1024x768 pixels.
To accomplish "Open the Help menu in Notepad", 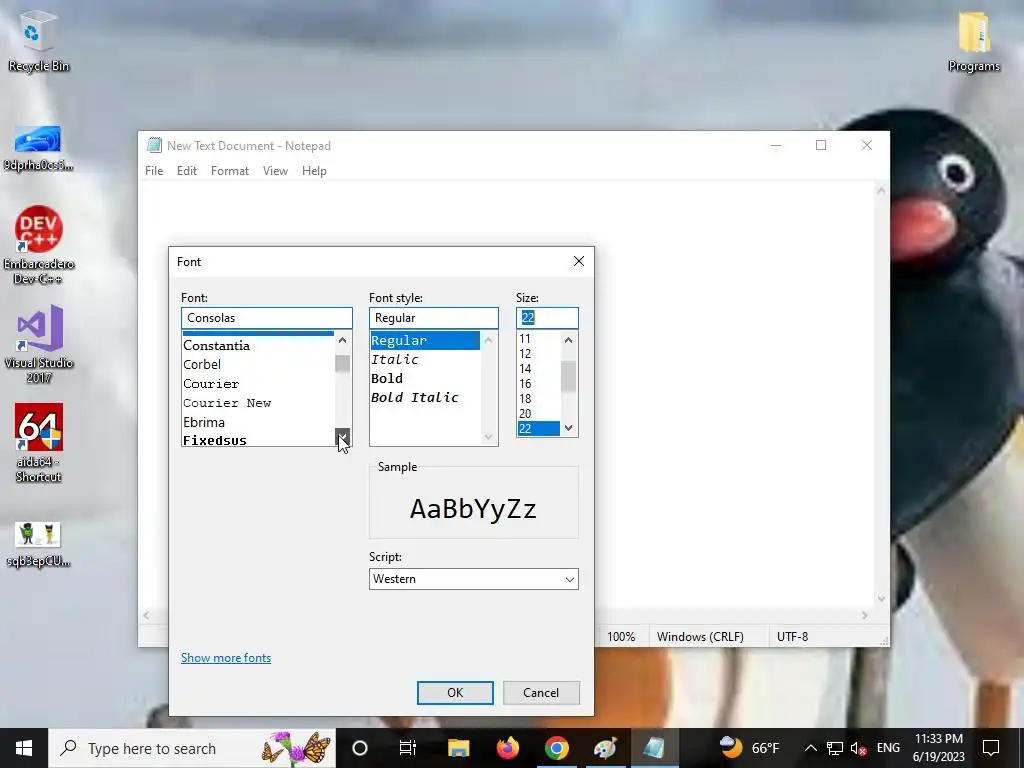I will pyautogui.click(x=314, y=170).
